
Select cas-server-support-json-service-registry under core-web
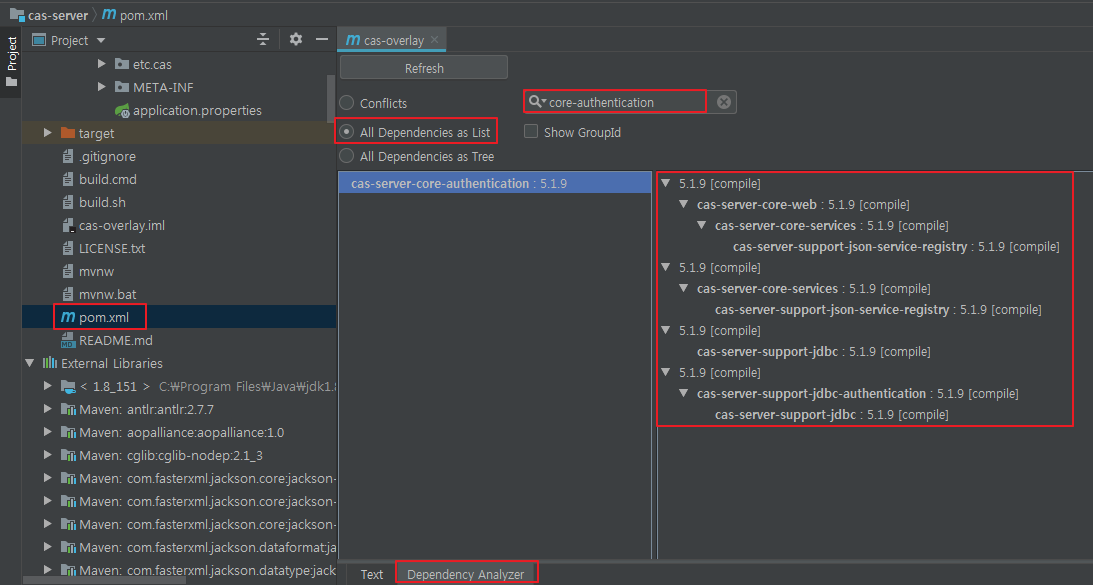(896, 247)
